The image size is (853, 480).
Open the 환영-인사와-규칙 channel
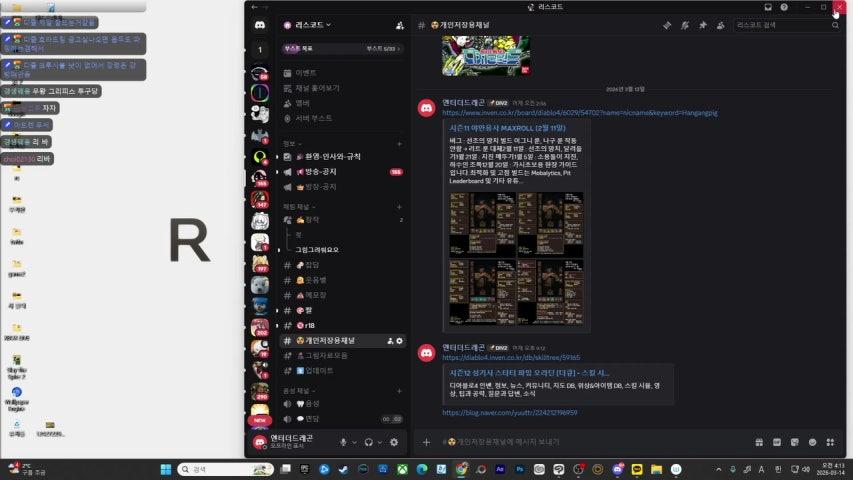[x=343, y=157]
